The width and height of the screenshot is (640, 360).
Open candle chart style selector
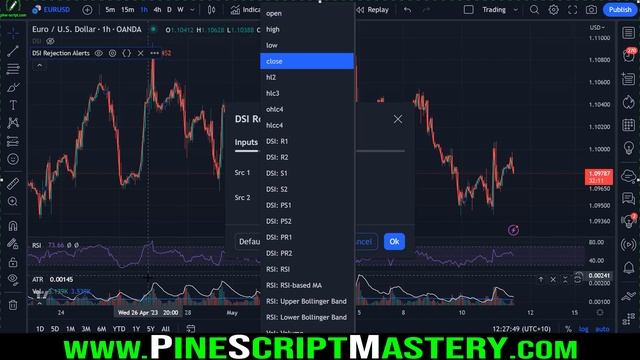211,10
